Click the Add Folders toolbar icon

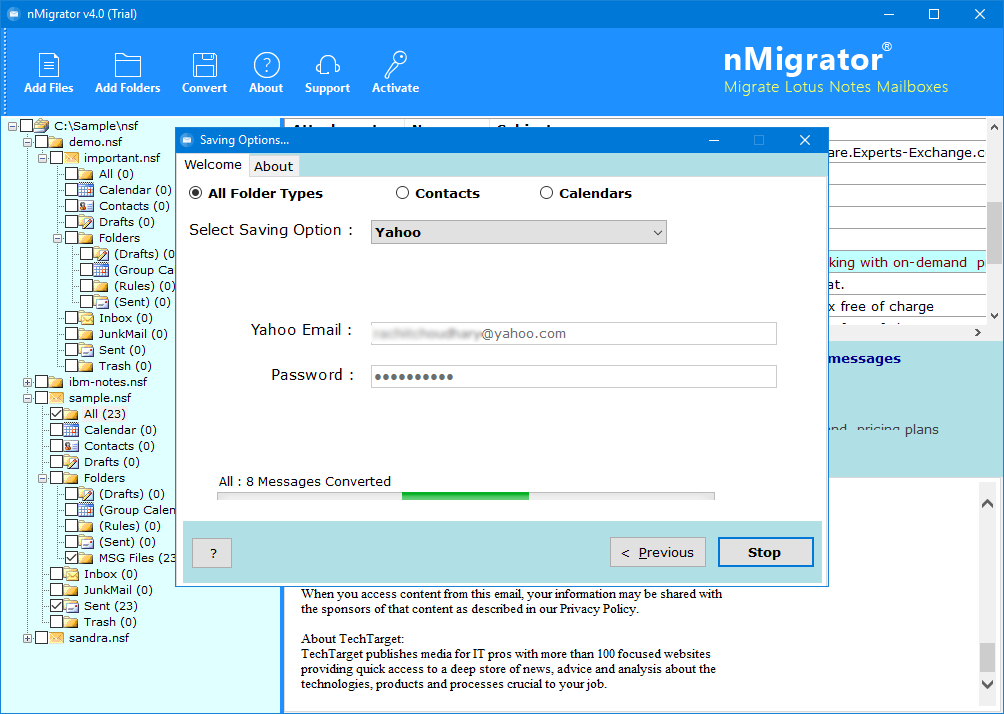point(127,65)
